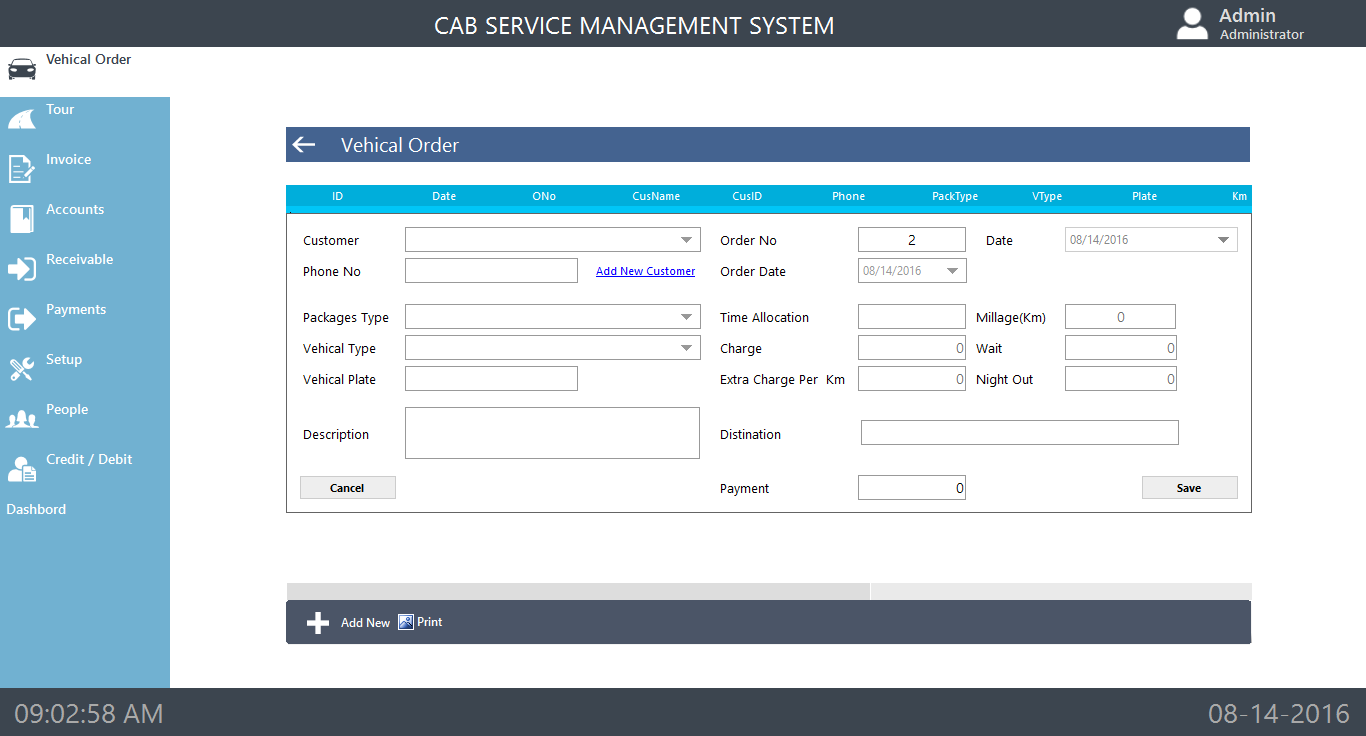Open Receivable arrow-in icon
1366x736 pixels.
coord(22,269)
